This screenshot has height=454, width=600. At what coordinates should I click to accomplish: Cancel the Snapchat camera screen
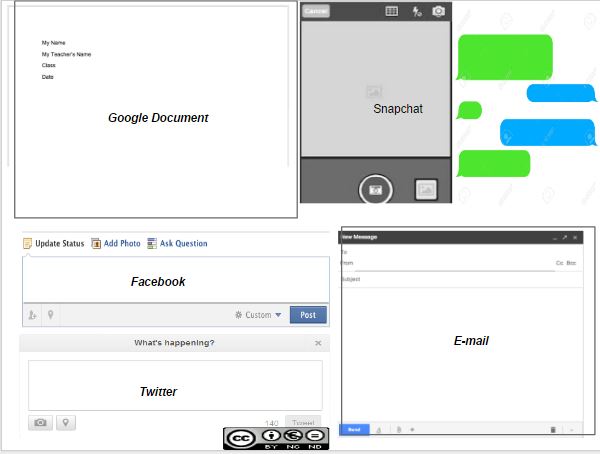point(315,11)
